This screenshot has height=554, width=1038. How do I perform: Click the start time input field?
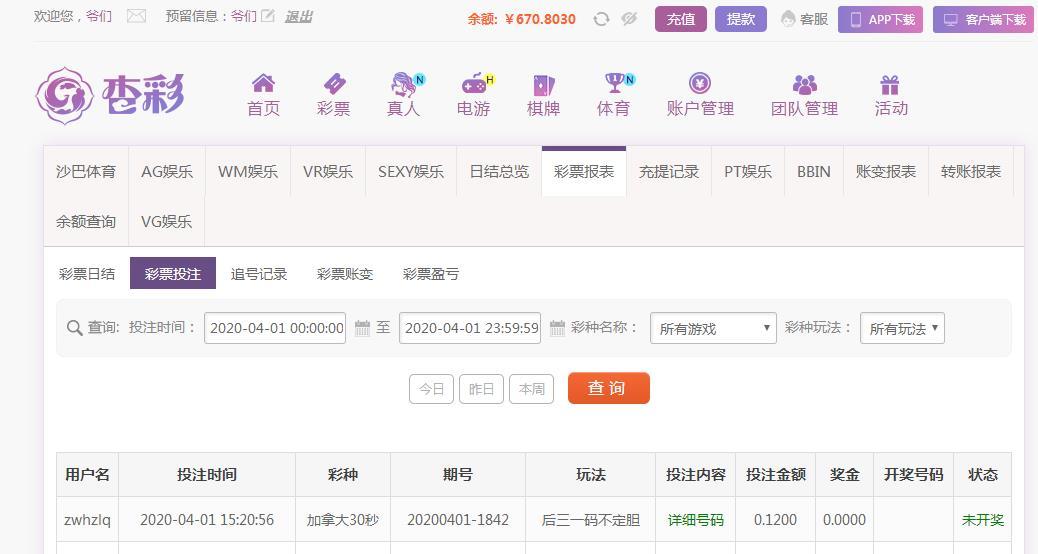(275, 328)
